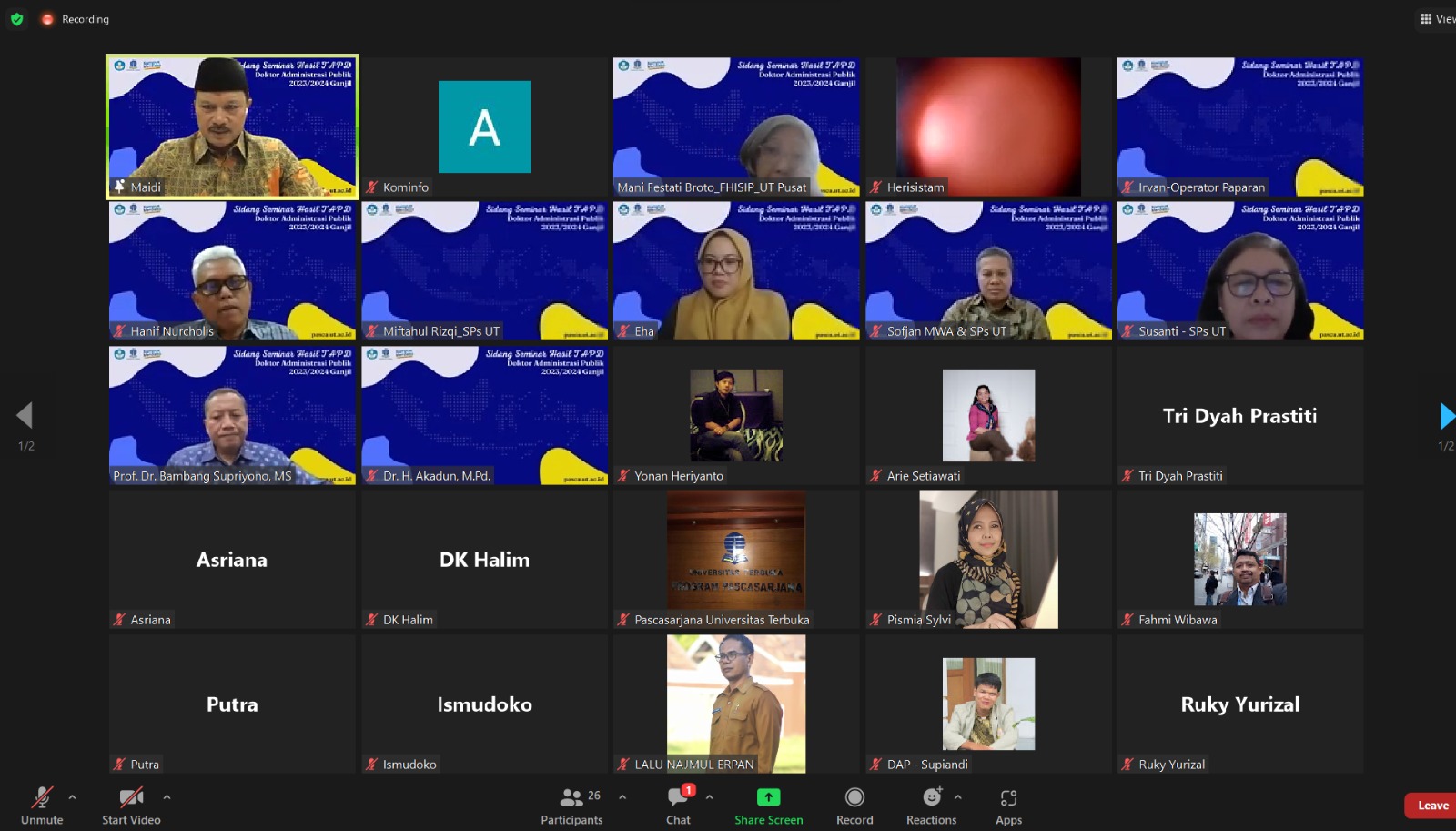
Task: Click the green encryption shield icon
Action: tap(16, 19)
